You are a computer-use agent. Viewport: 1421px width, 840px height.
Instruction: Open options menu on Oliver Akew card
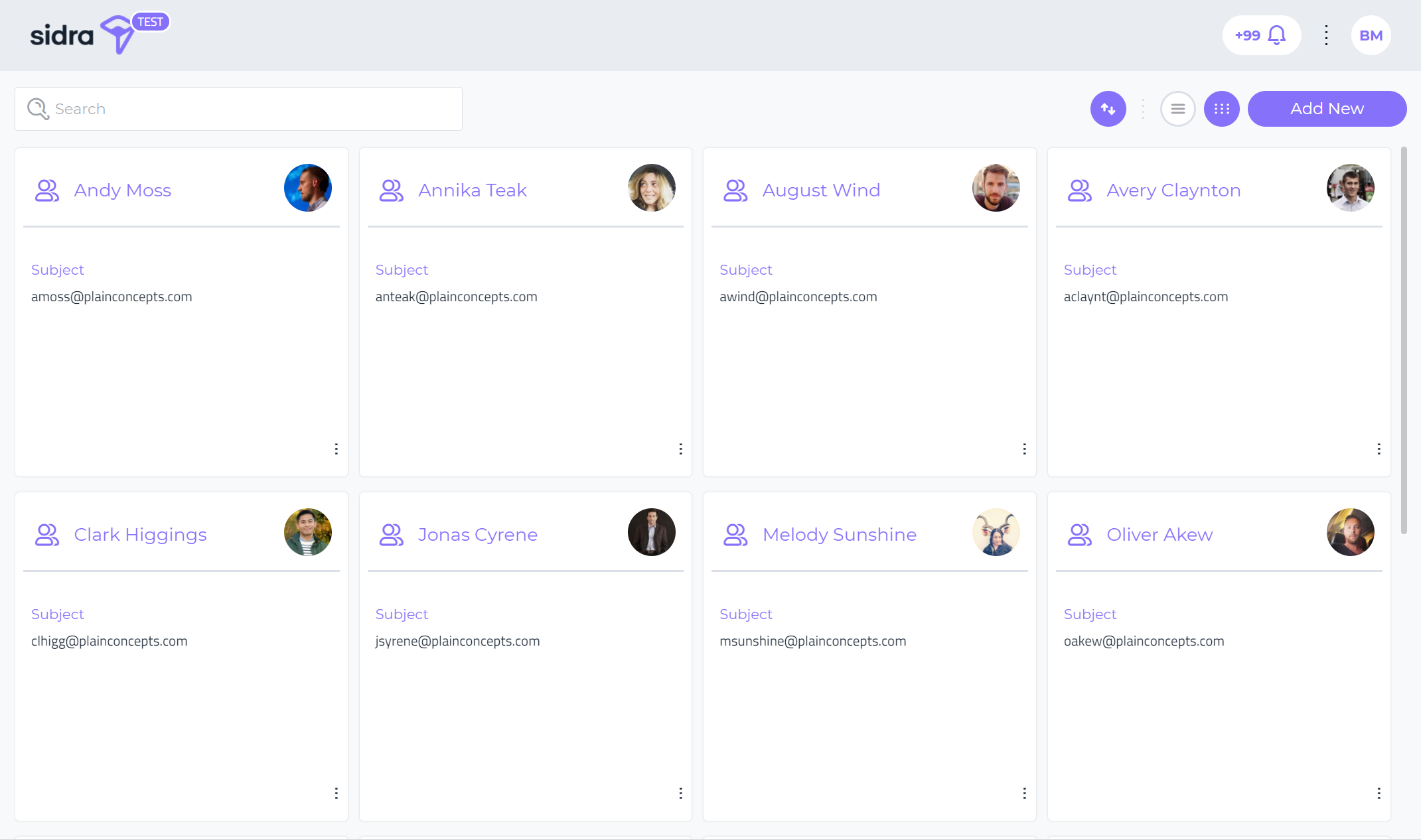[x=1379, y=794]
